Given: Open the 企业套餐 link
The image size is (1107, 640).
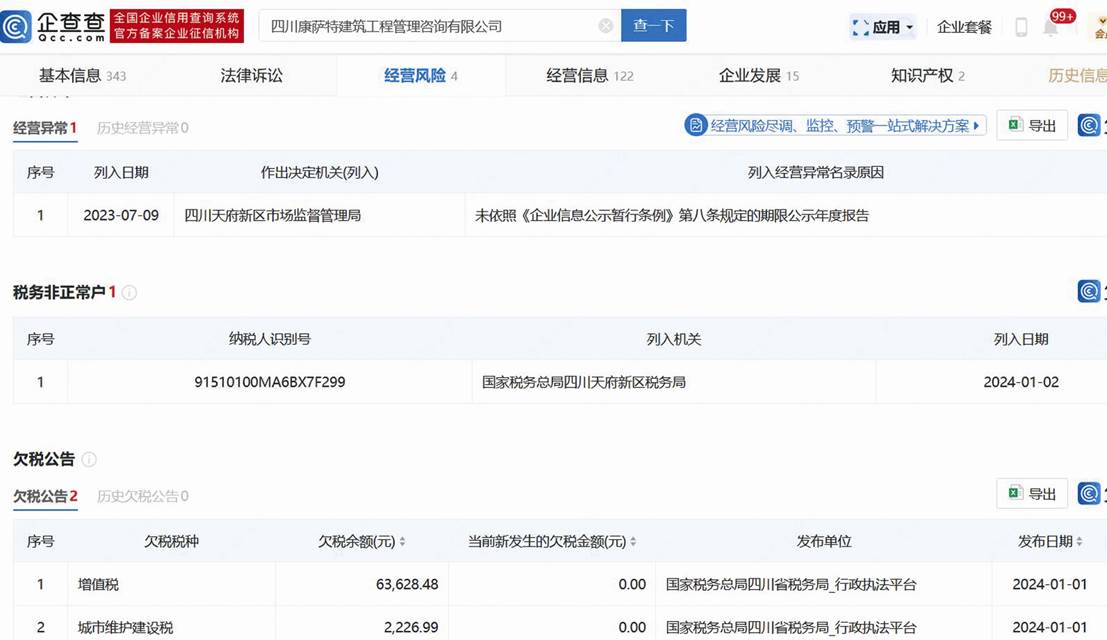Looking at the screenshot, I should click(964, 27).
